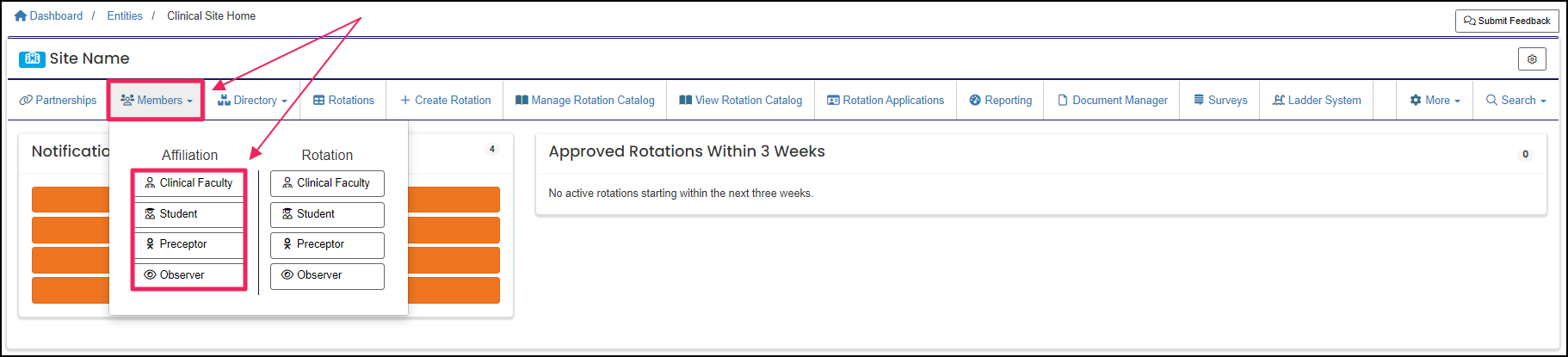
Task: Click the Ladder System icon
Action: [x=1279, y=100]
